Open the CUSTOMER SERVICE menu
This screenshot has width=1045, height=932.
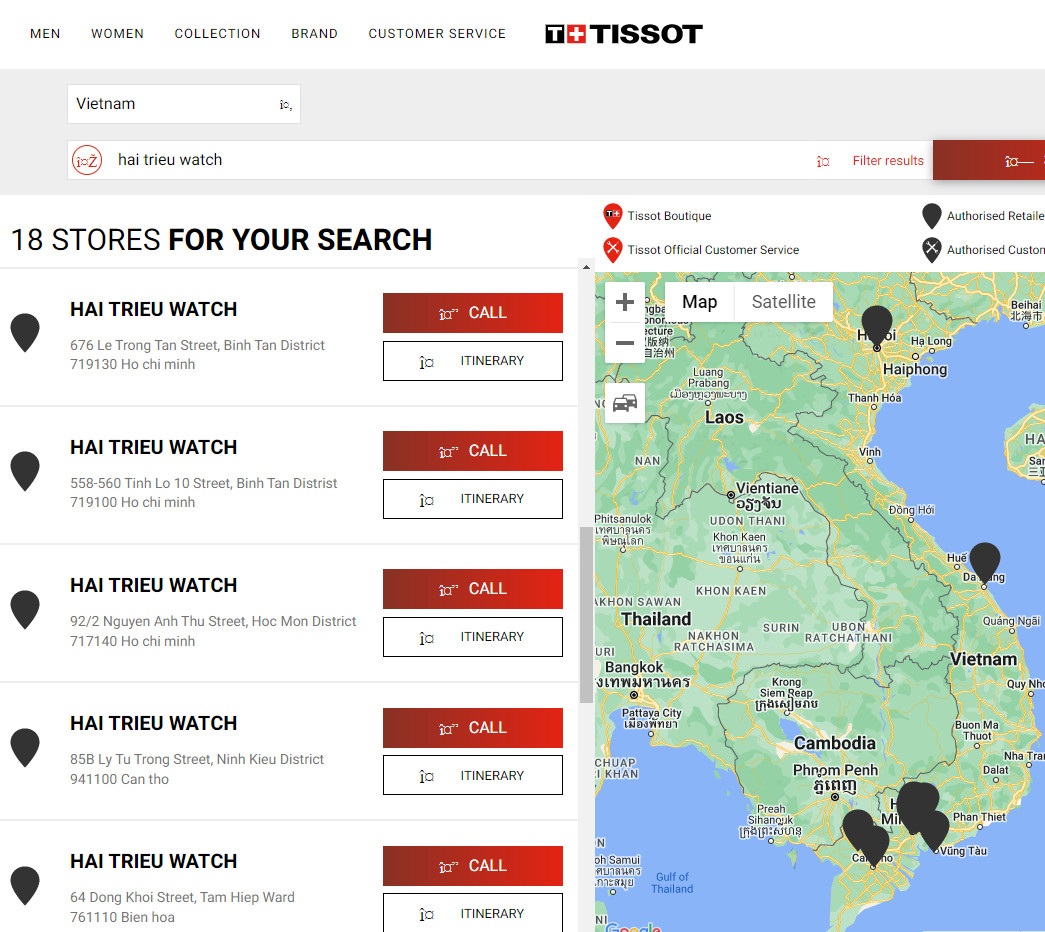tap(437, 34)
